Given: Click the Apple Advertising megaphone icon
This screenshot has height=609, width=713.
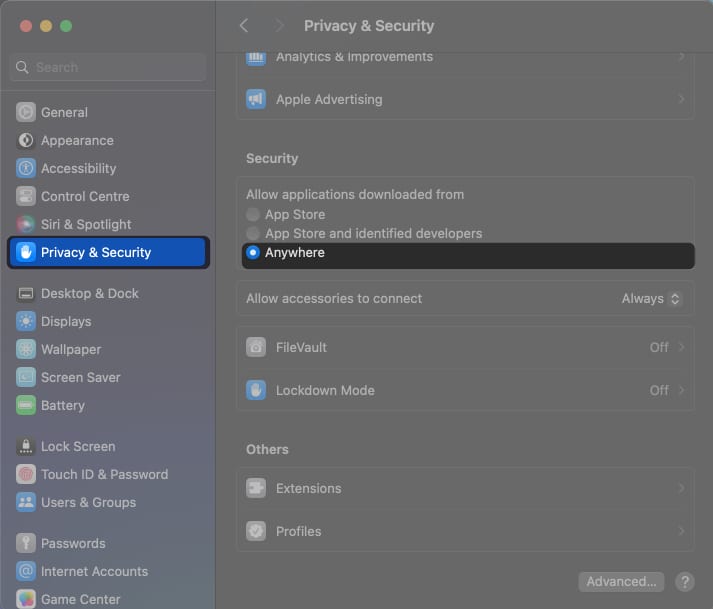Looking at the screenshot, I should tap(256, 99).
